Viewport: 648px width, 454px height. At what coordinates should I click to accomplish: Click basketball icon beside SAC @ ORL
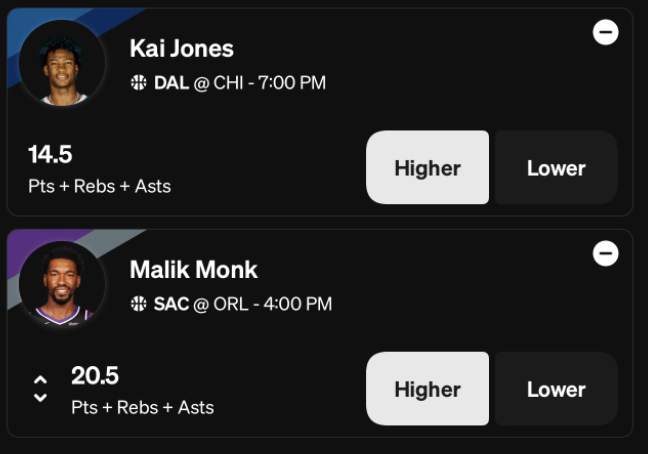pyautogui.click(x=138, y=304)
